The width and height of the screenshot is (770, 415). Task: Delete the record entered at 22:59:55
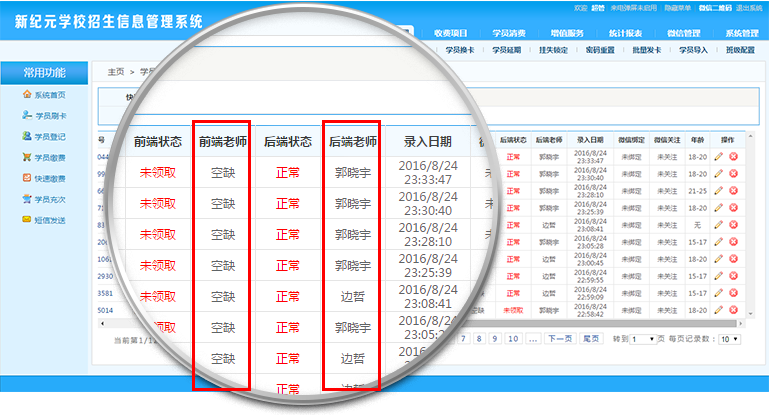click(734, 276)
